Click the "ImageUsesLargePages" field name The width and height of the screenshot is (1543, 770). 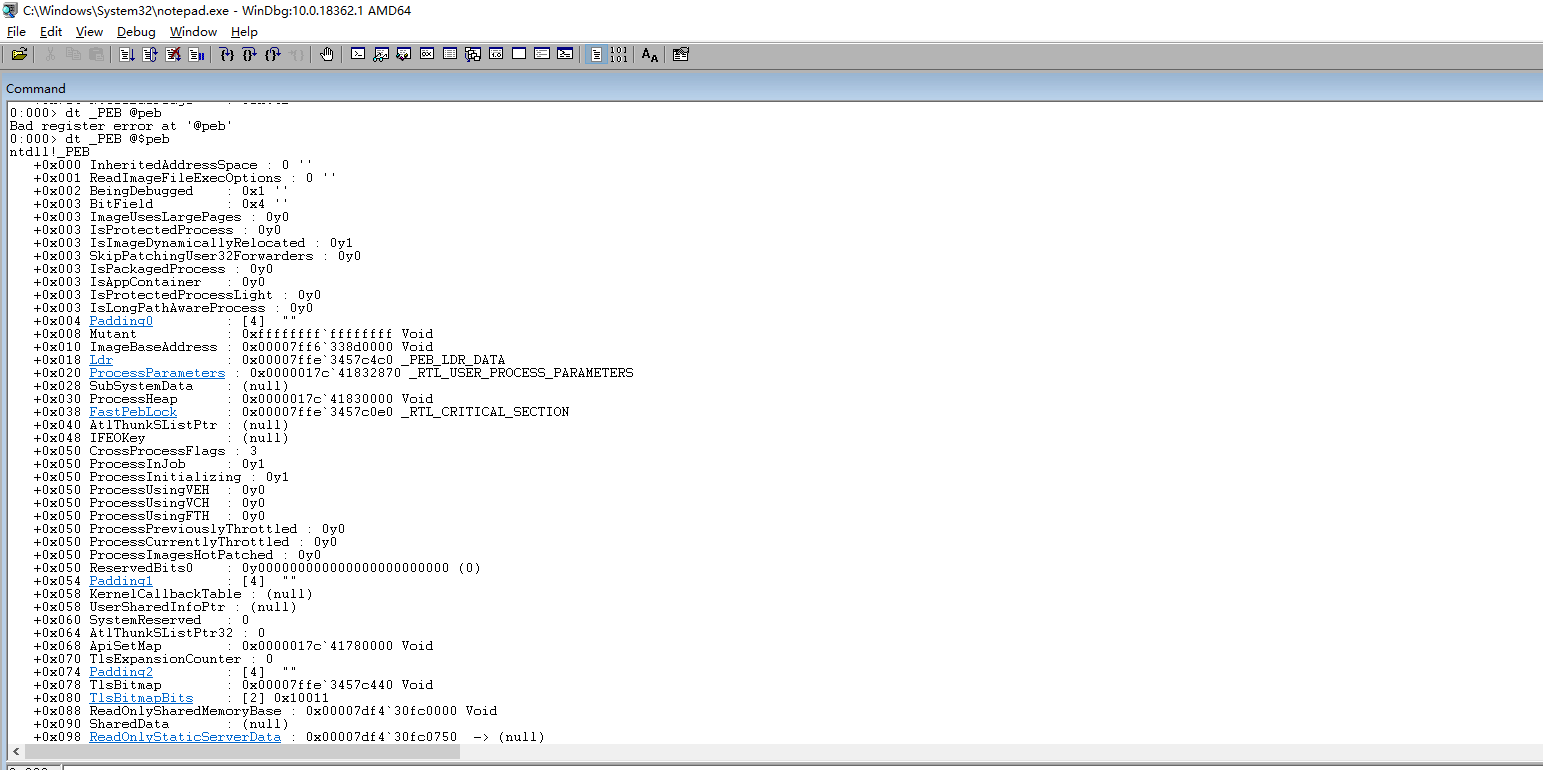tap(165, 217)
